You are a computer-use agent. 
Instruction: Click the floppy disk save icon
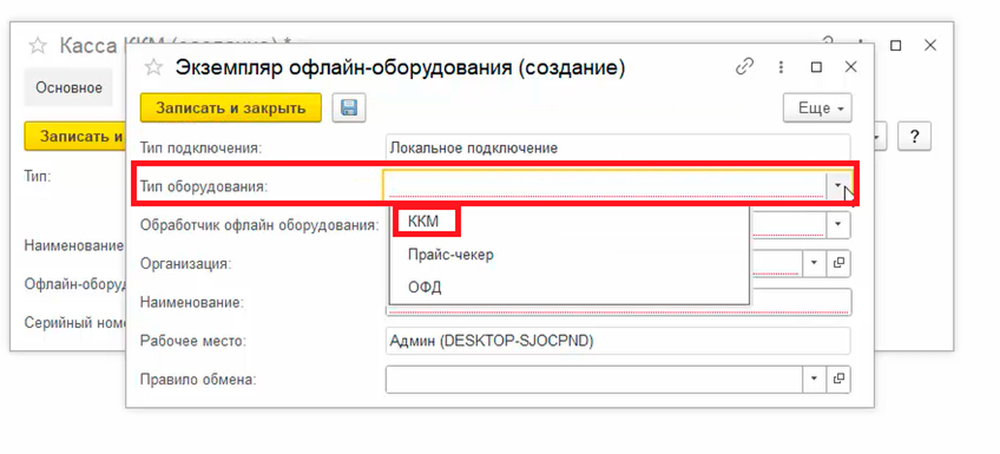coord(351,108)
